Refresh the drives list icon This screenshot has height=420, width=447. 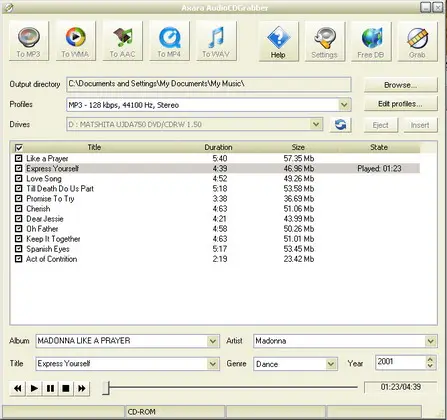pyautogui.click(x=340, y=125)
